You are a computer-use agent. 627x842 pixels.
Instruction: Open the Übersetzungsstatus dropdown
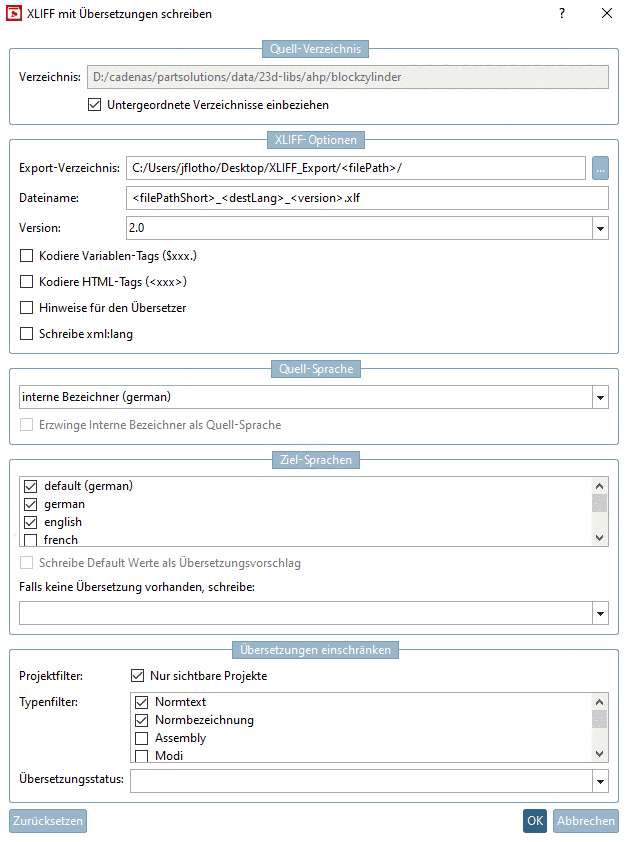[599, 780]
